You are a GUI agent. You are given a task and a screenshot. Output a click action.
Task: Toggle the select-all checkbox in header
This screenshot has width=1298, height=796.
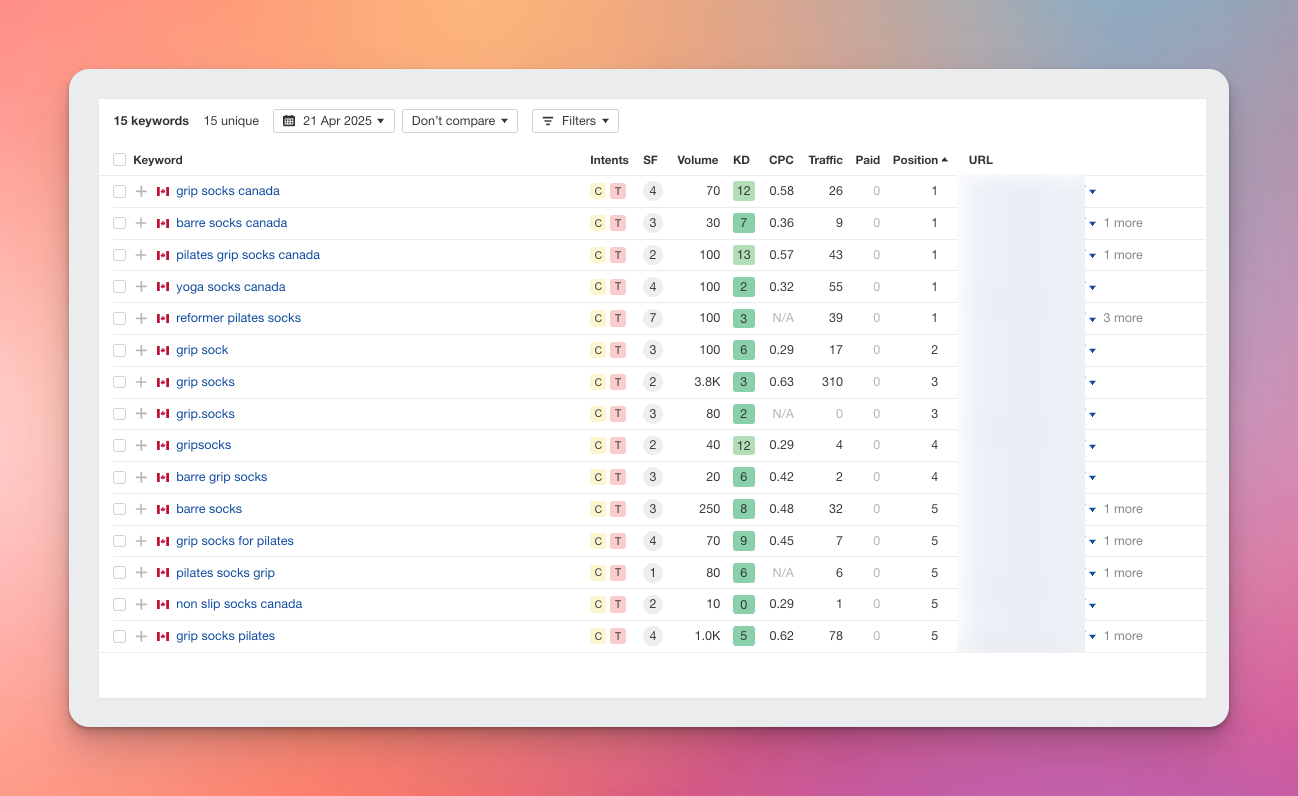tap(120, 160)
